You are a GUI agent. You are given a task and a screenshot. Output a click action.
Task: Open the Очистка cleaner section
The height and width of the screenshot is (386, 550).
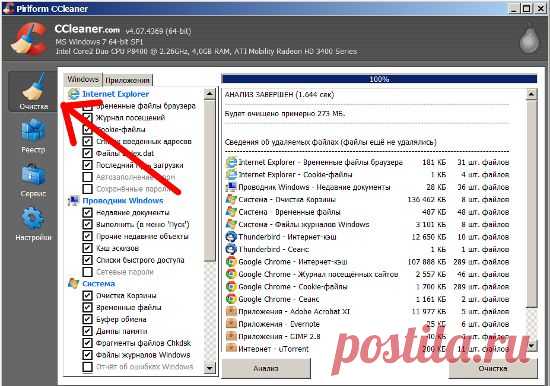33,92
